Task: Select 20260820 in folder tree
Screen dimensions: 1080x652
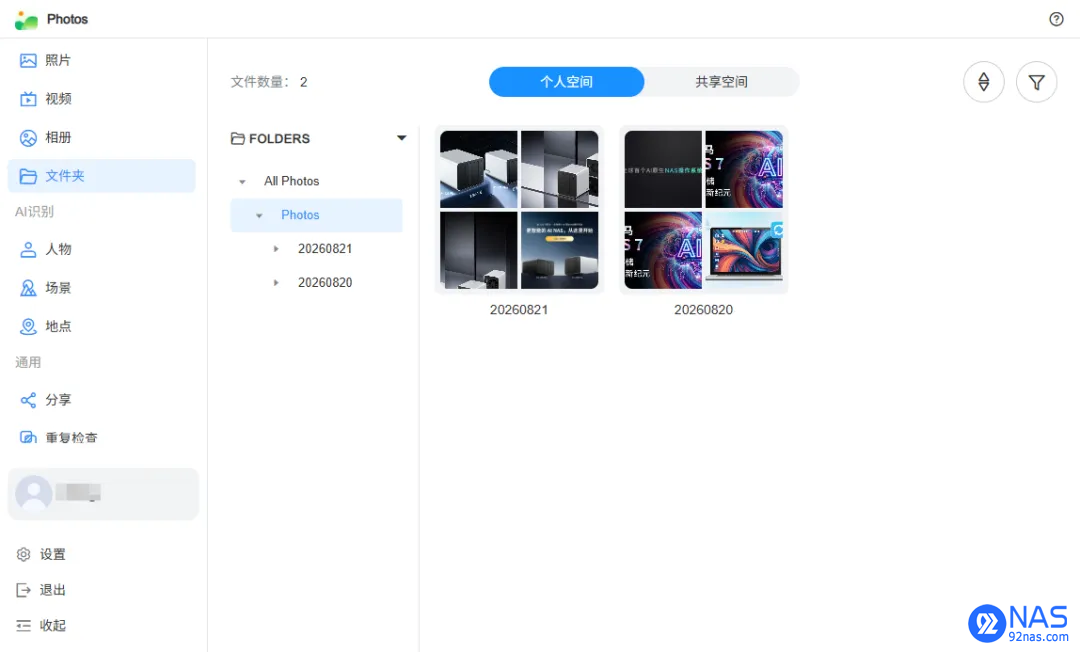Action: point(324,282)
